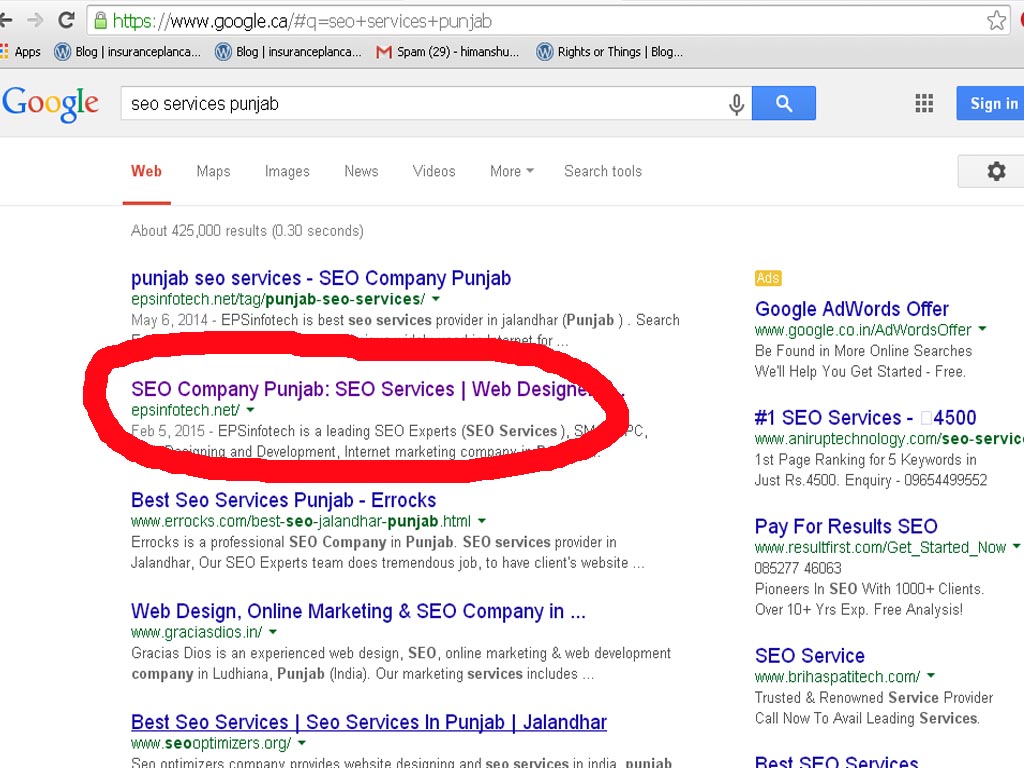The width and height of the screenshot is (1024, 768).
Task: Click text Trusted & Renowned Service Provider
Action: [x=874, y=697]
